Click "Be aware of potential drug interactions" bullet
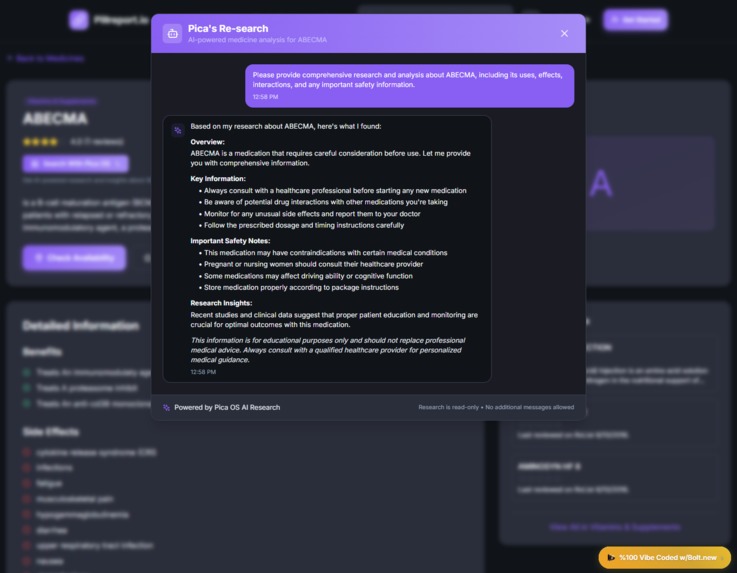This screenshot has height=573, width=737. (x=325, y=202)
